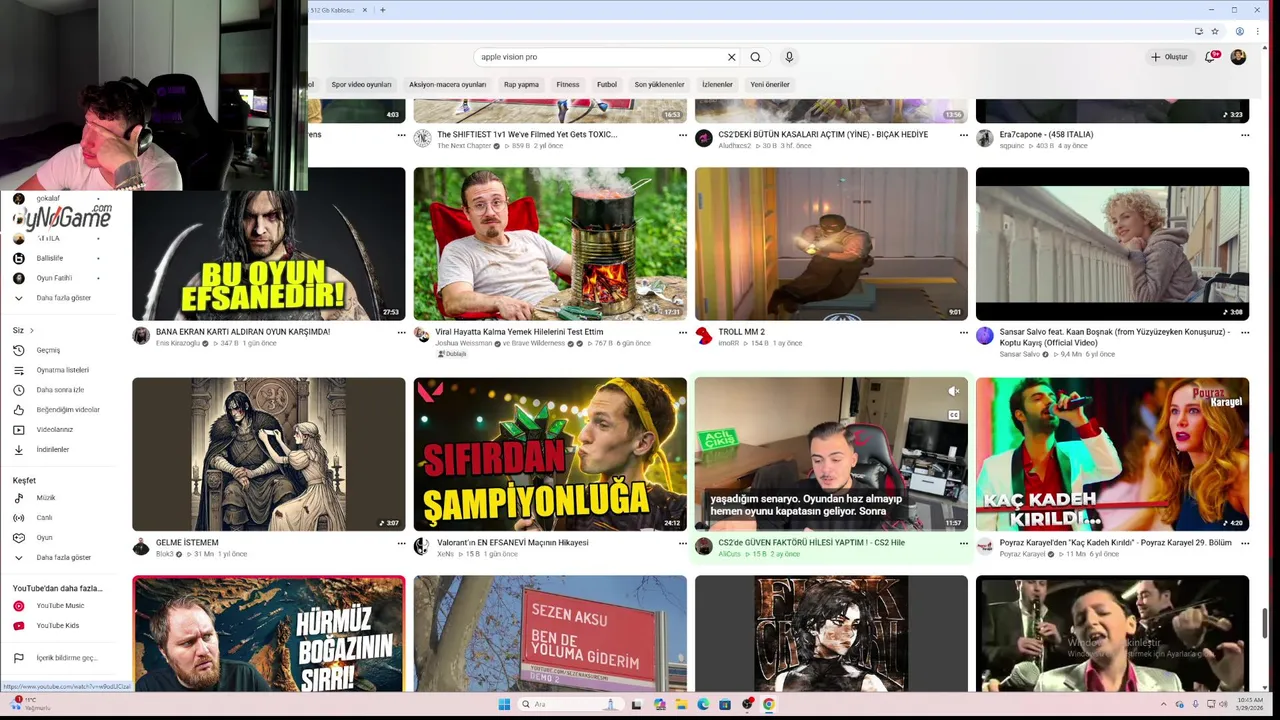Select the Son yüklenenler chip
The width and height of the screenshot is (1280, 720).
659,85
